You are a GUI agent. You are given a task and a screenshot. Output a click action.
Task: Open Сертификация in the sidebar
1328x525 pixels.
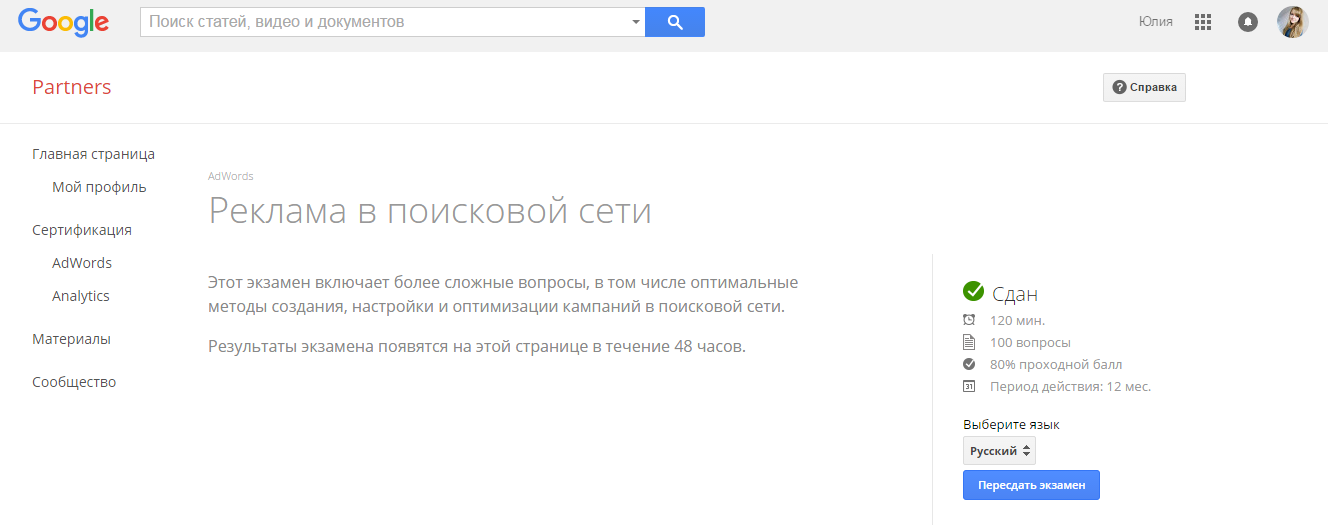(82, 230)
